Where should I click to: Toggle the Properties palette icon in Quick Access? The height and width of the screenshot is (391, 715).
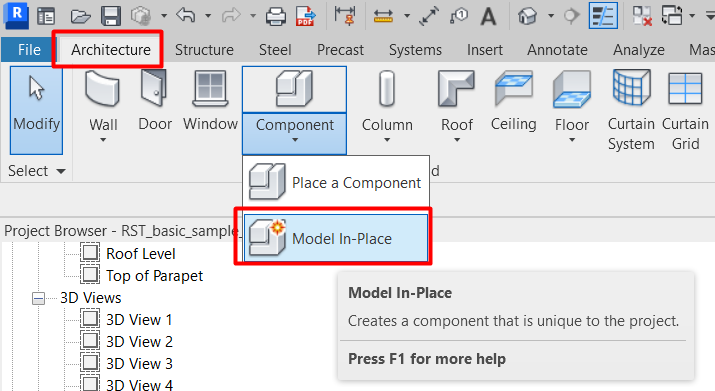(46, 16)
